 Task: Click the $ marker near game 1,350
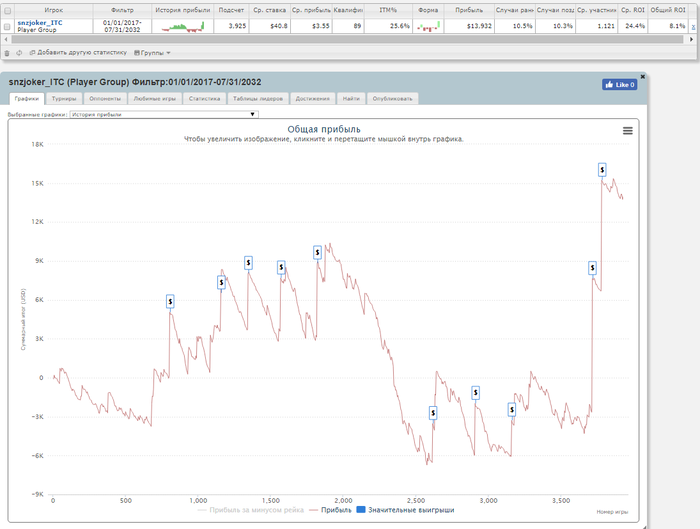click(248, 263)
